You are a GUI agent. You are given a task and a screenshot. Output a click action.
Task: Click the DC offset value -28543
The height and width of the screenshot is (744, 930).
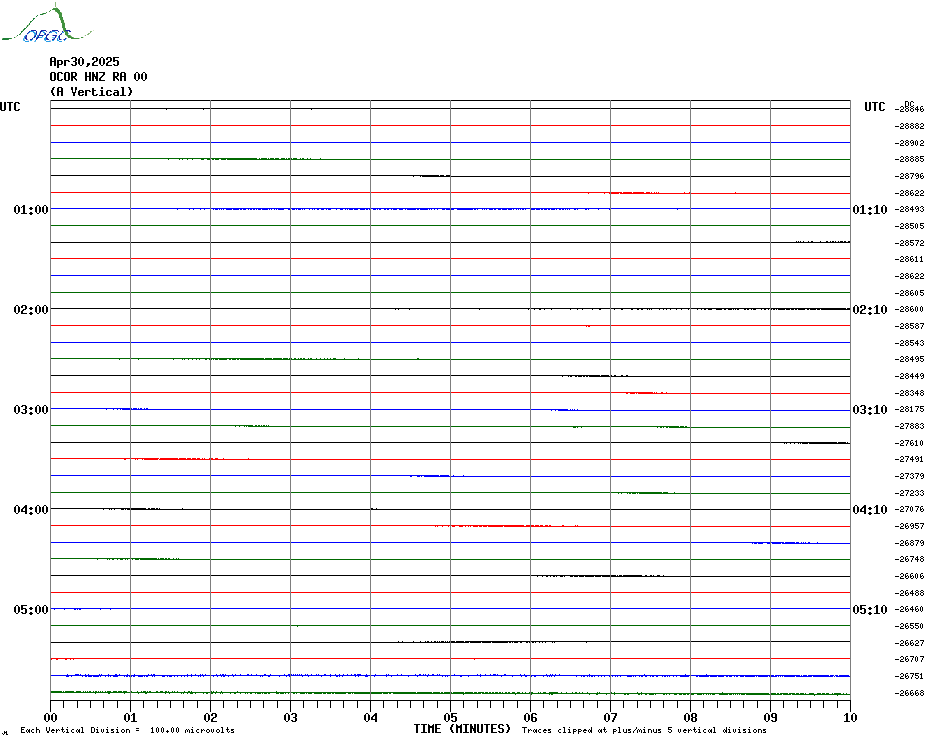(x=909, y=343)
